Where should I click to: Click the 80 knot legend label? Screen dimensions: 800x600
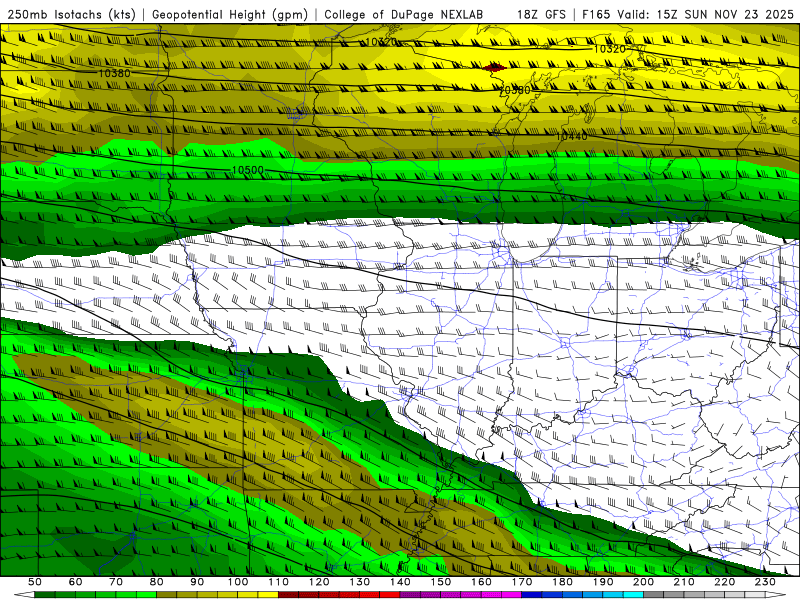pyautogui.click(x=157, y=582)
